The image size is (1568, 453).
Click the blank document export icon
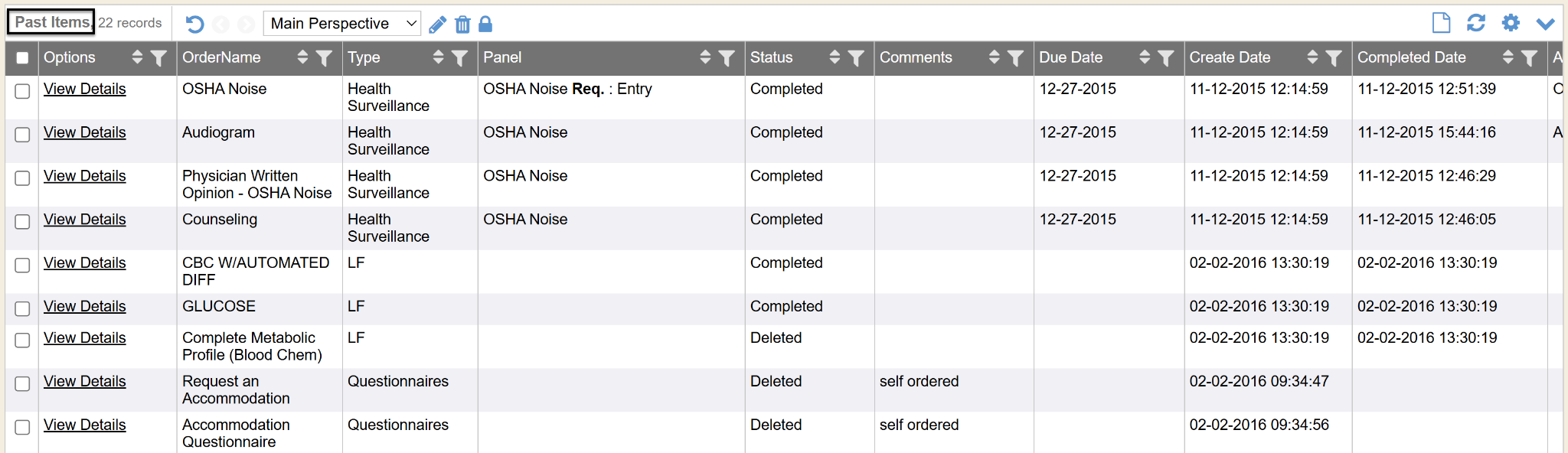[1441, 23]
